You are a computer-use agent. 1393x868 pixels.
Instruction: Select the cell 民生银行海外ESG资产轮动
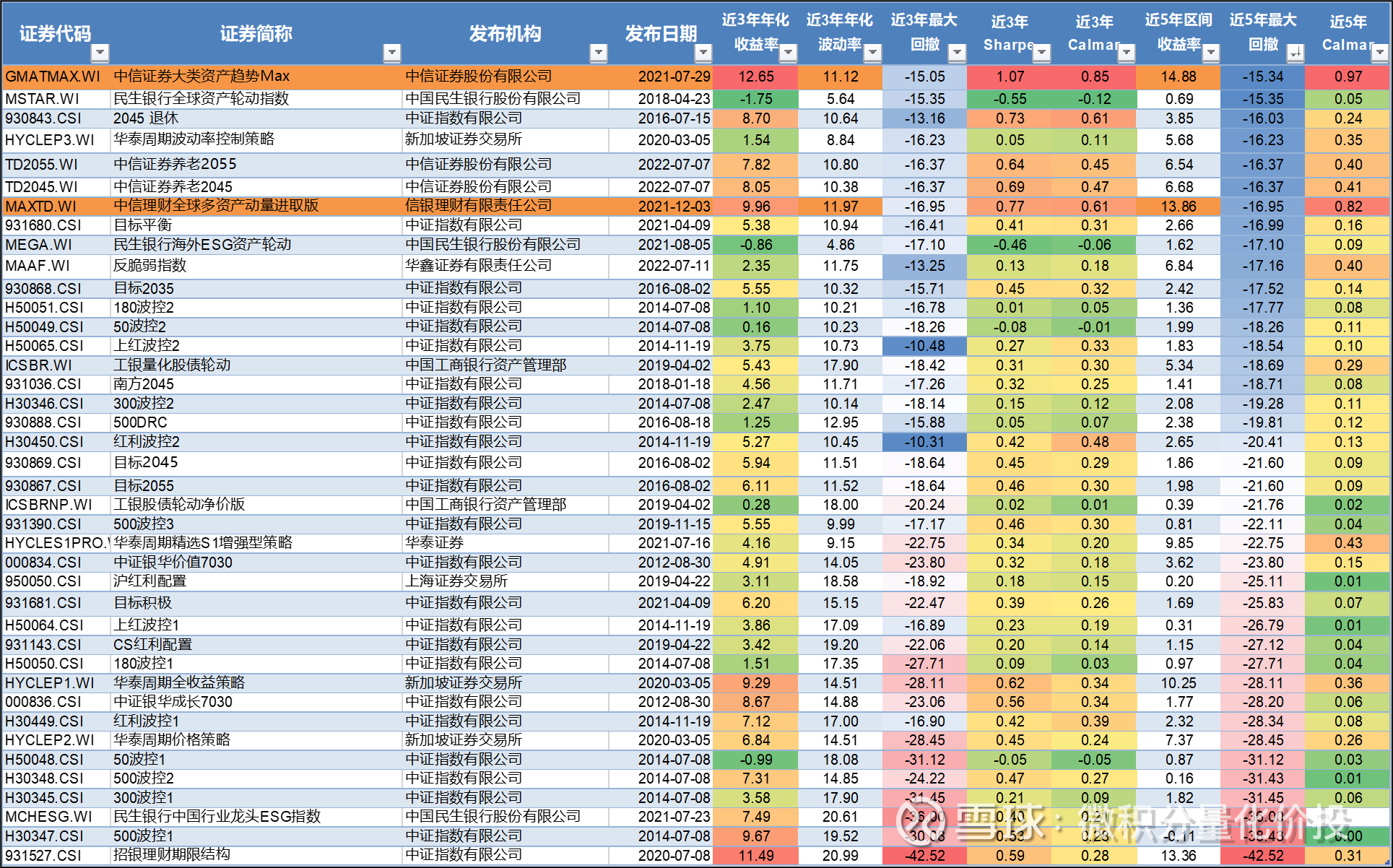[x=256, y=245]
